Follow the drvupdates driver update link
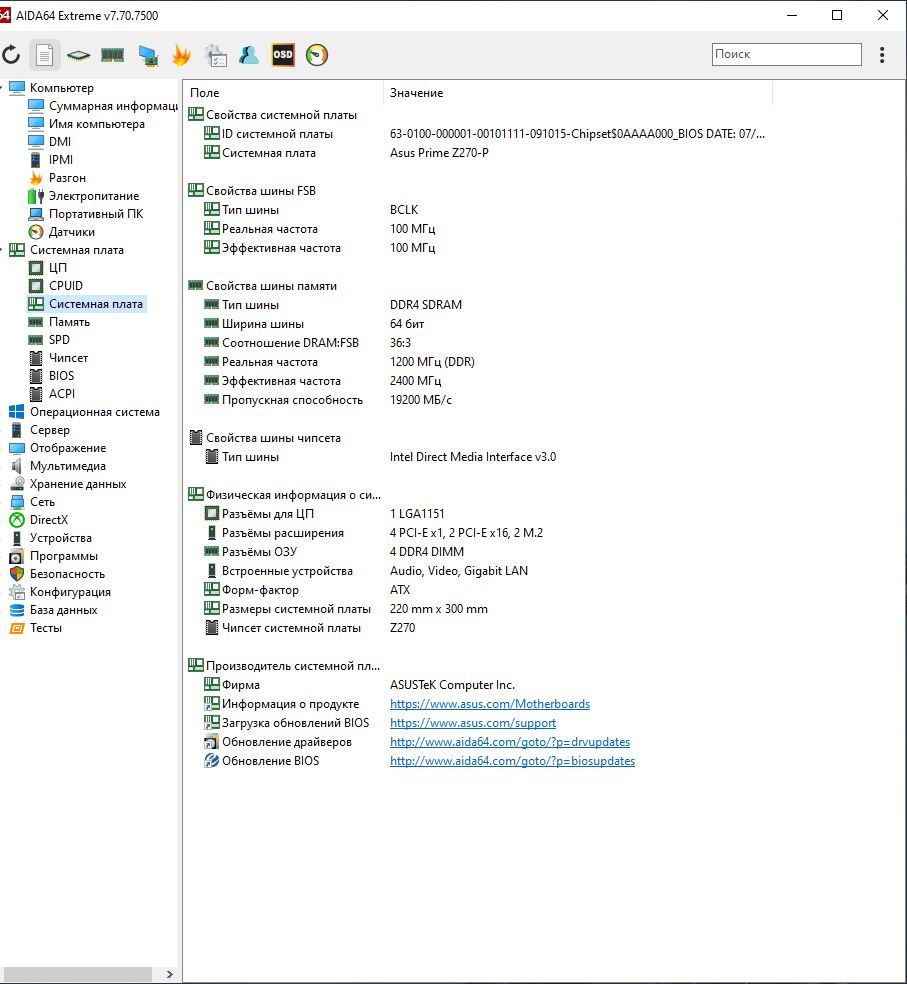 (510, 742)
